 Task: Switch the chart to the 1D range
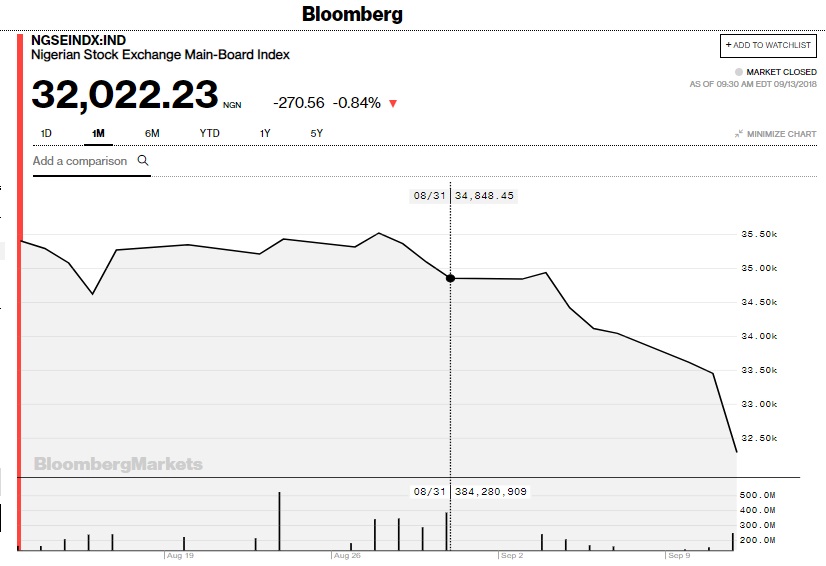click(x=46, y=133)
